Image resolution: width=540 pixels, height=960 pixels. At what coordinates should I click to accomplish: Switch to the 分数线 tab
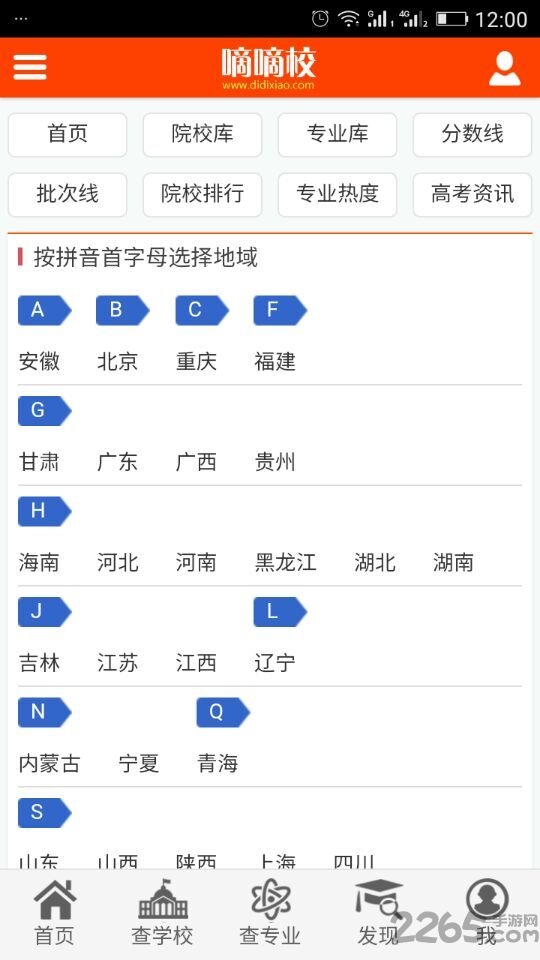tap(473, 135)
